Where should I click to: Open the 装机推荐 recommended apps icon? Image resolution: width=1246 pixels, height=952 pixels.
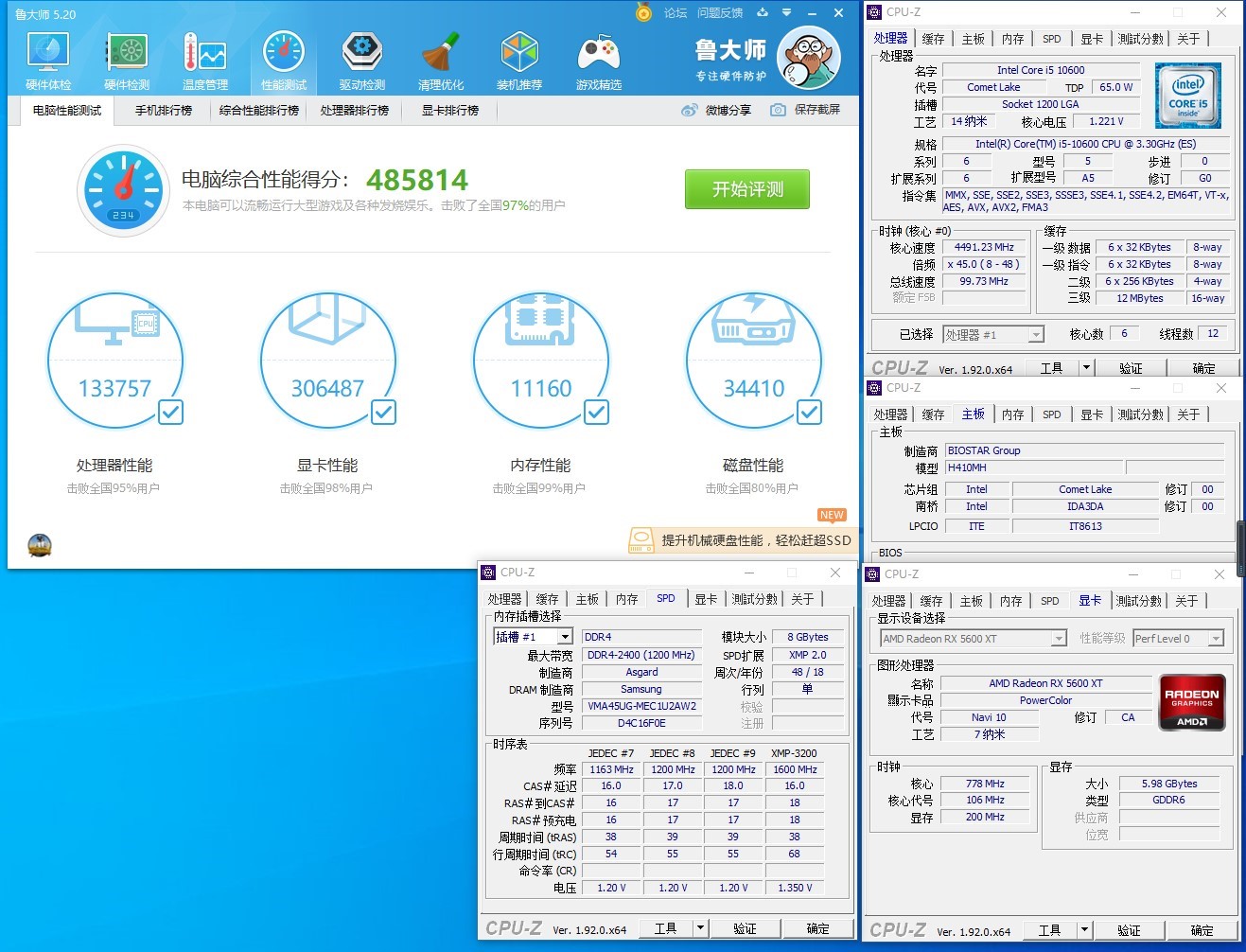[x=519, y=52]
